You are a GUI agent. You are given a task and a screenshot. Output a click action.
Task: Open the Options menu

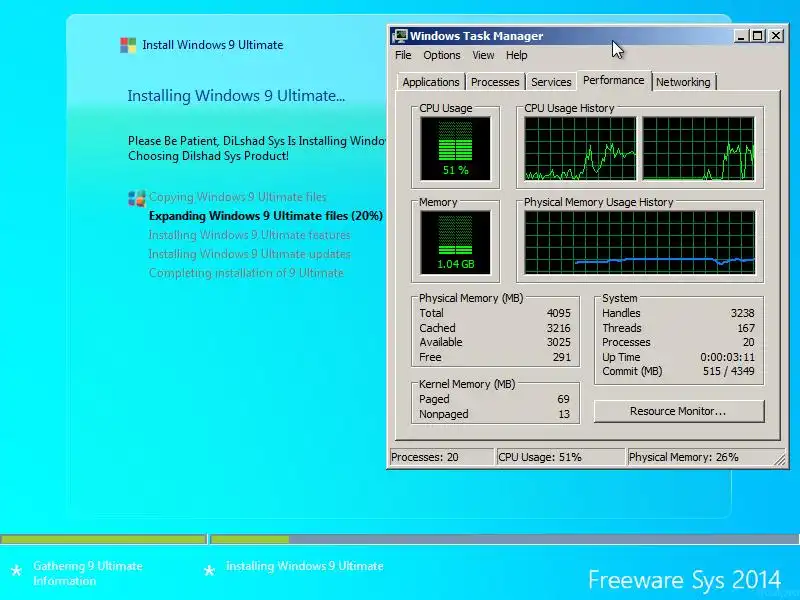tap(441, 55)
